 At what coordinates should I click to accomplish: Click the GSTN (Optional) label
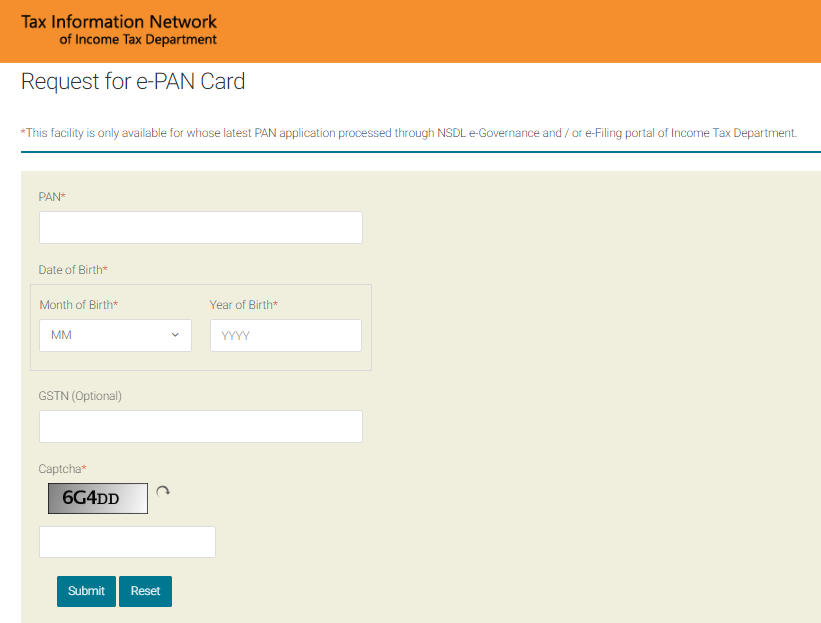(x=80, y=396)
